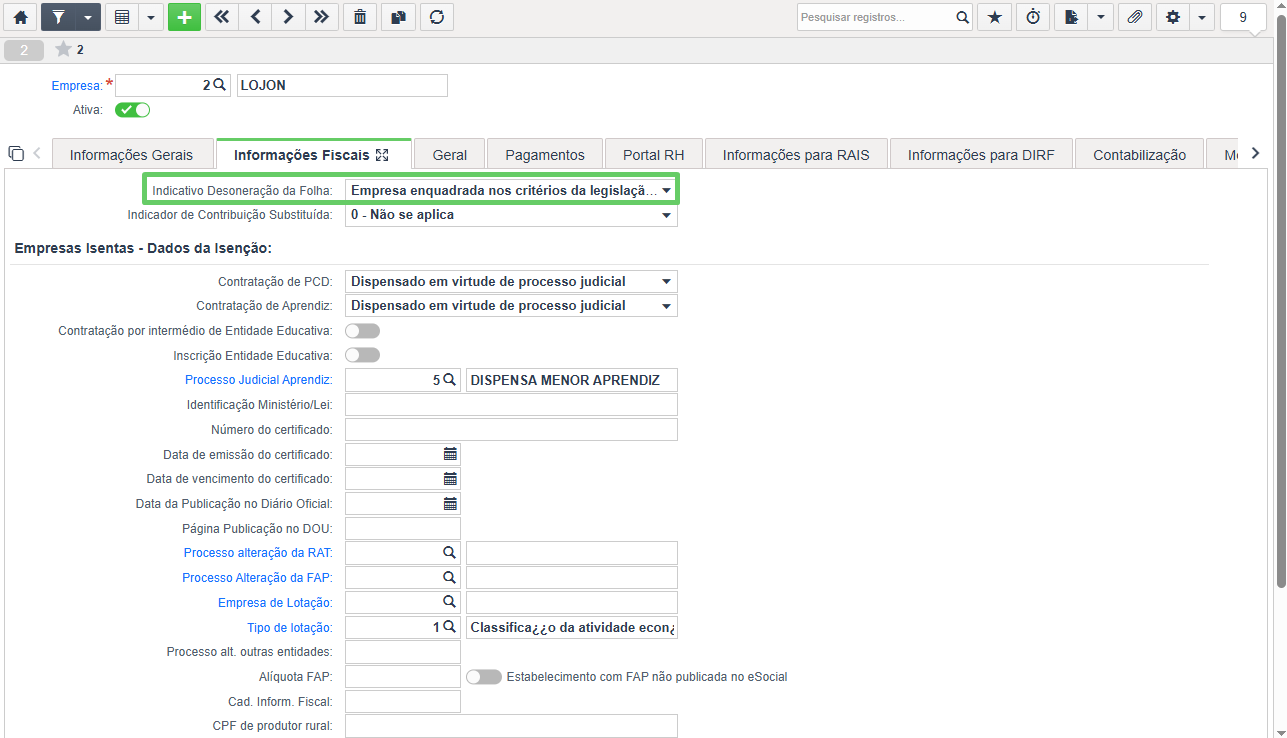The height and width of the screenshot is (738, 1287).
Task: Open the settings gear
Action: [x=1172, y=17]
